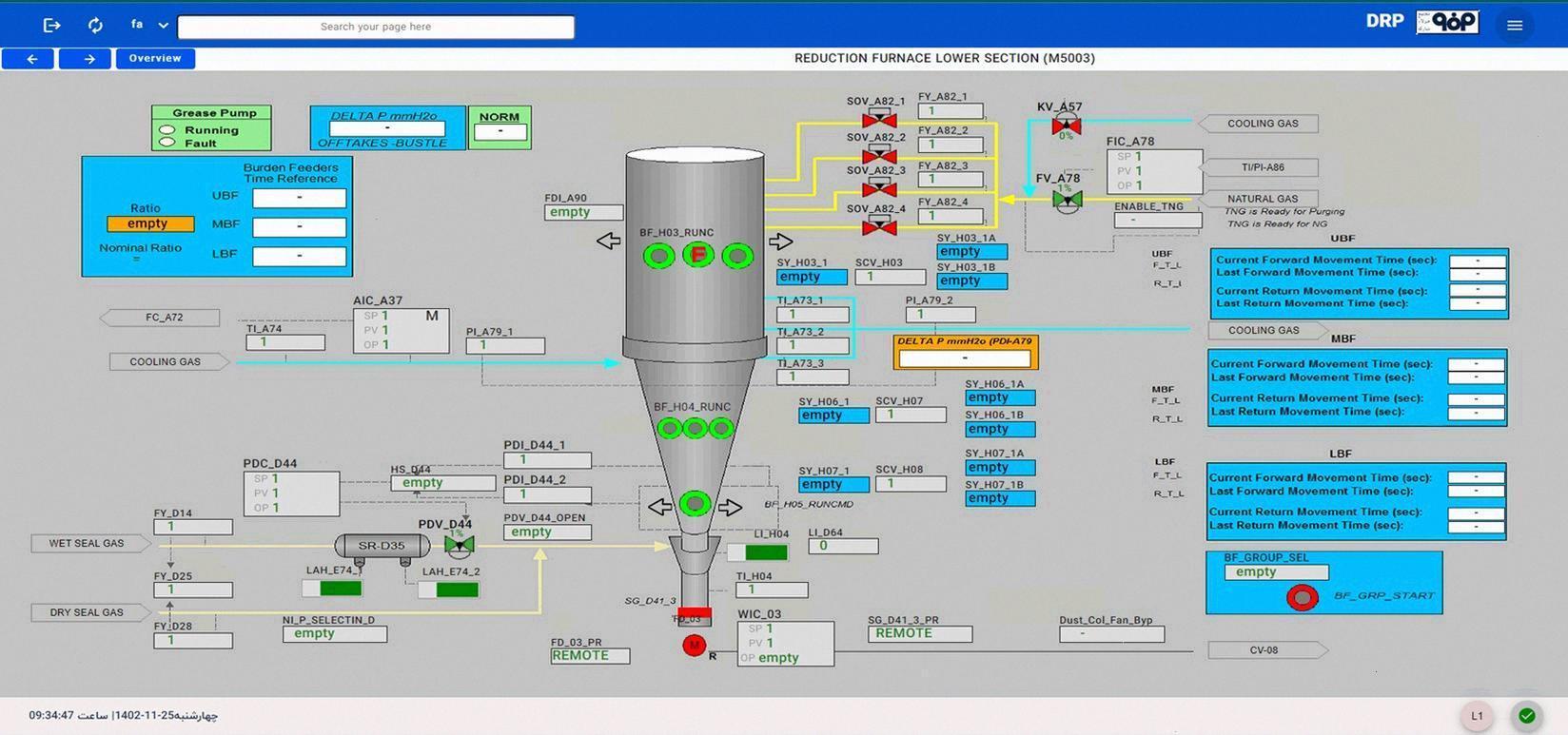Image resolution: width=1568 pixels, height=735 pixels.
Task: Select the KV_A57 valve icon
Action: (x=1067, y=126)
